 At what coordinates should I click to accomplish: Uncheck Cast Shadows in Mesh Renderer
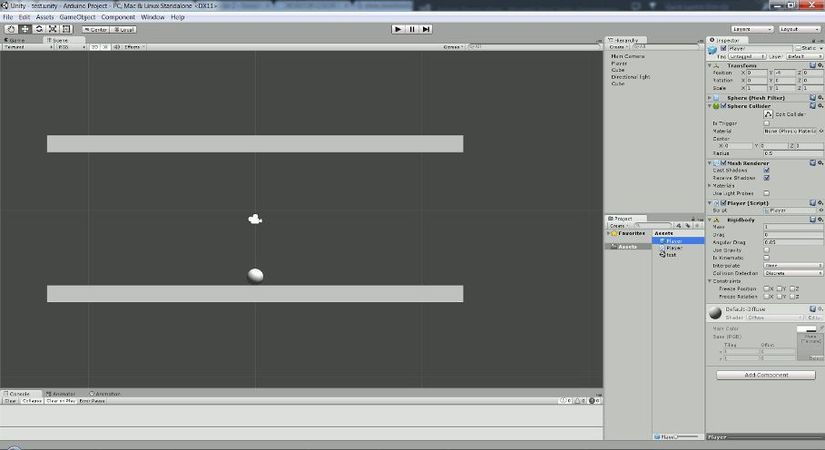767,170
